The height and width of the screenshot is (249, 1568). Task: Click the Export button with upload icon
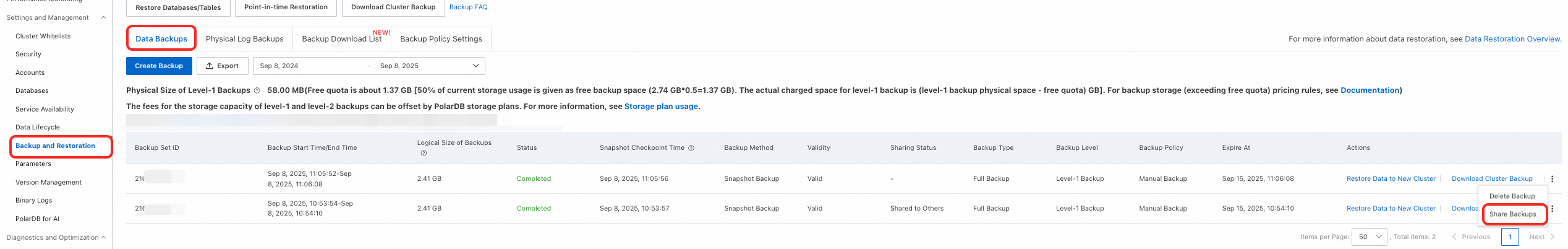(223, 66)
